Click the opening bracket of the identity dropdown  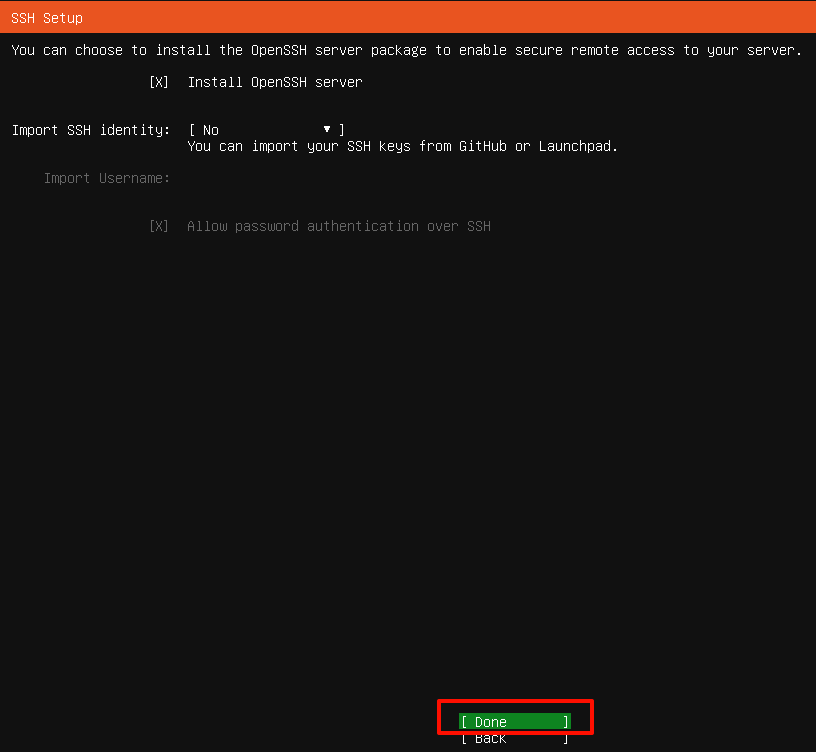click(191, 130)
